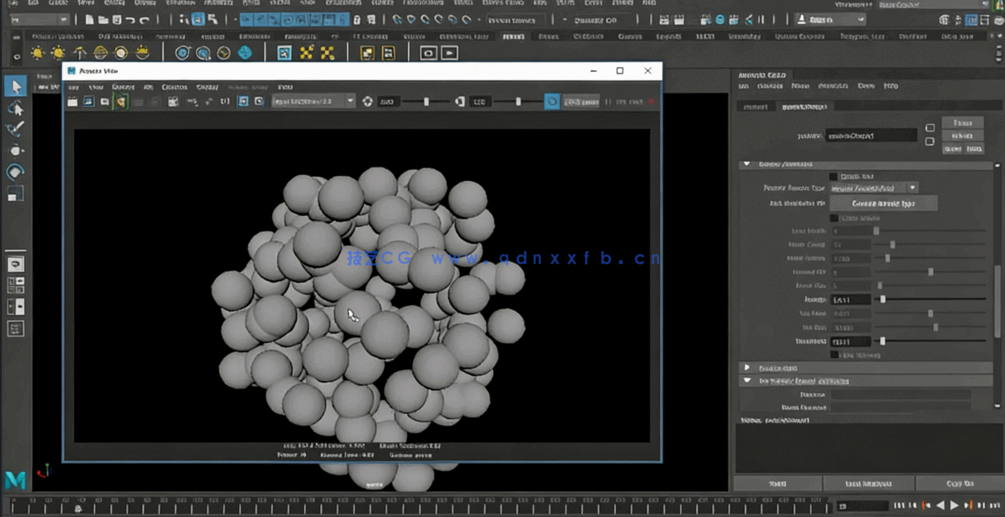
Task: Click the blue color management icon
Action: coord(552,102)
